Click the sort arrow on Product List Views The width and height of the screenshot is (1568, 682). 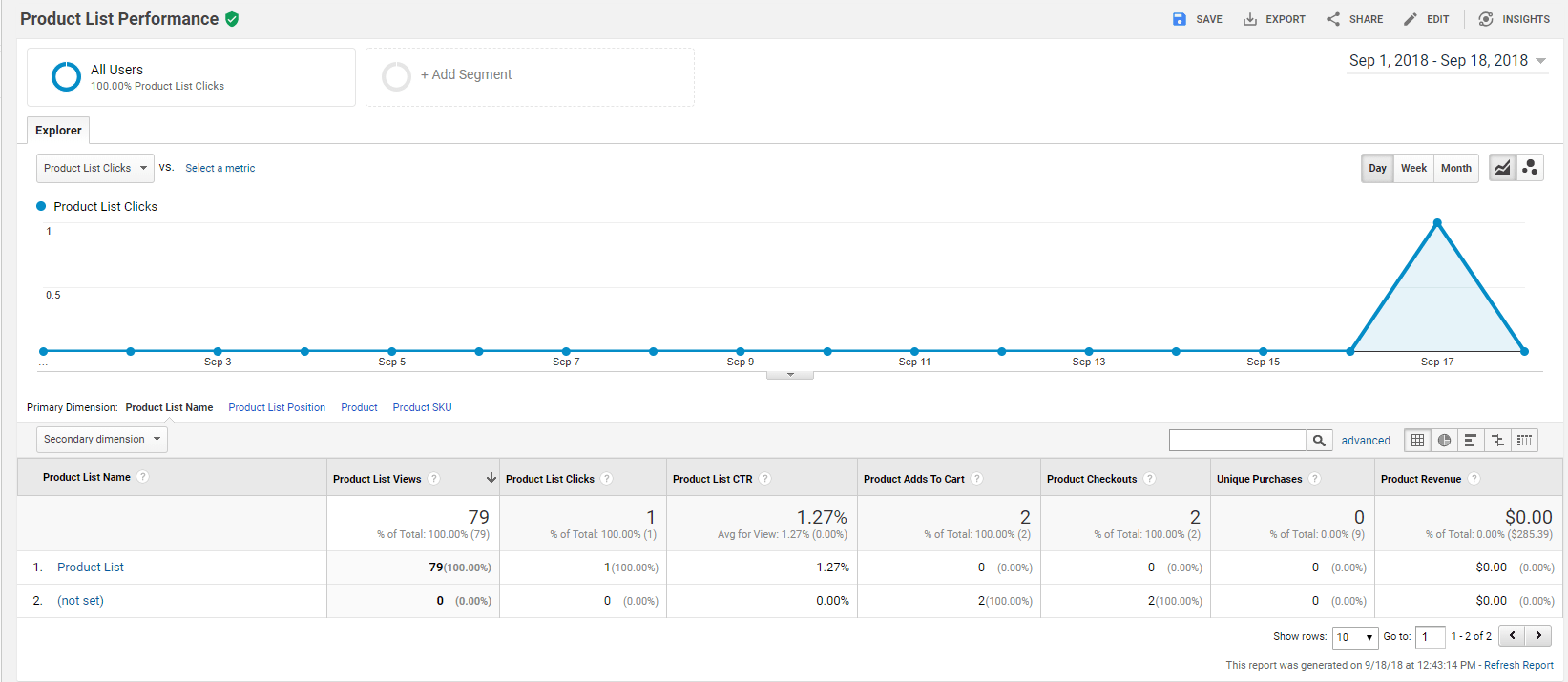point(491,478)
